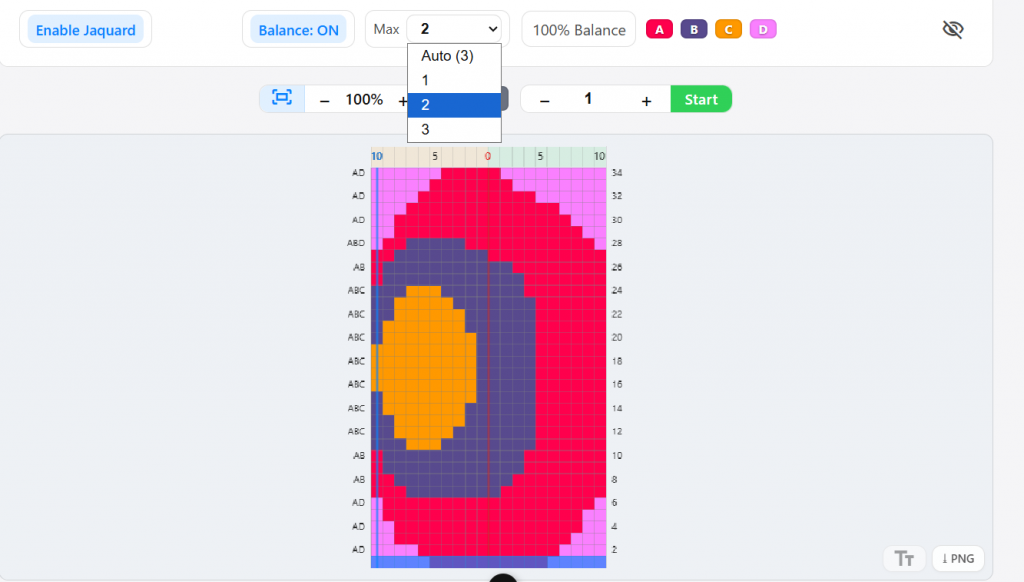The image size is (1024, 582).
Task: Select the red A color swatch
Action: point(659,30)
